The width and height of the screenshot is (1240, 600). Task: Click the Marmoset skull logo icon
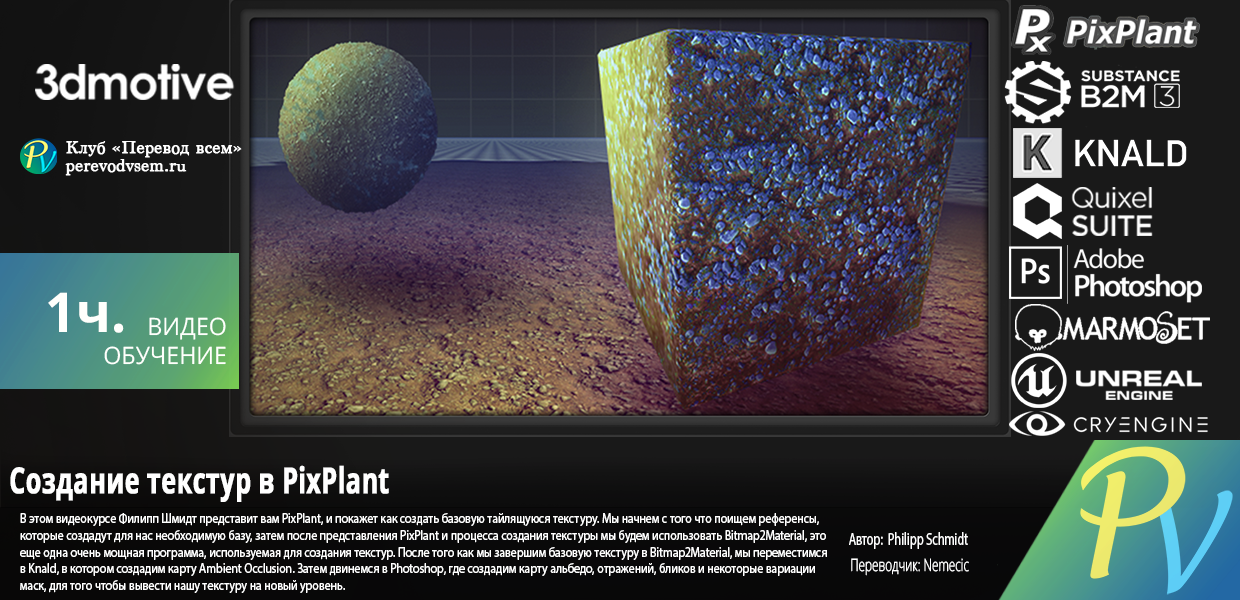[x=1037, y=326]
